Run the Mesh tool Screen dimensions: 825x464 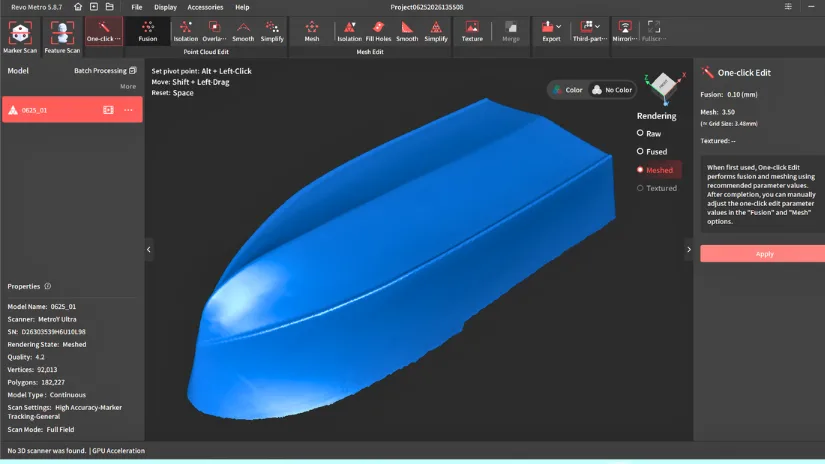point(311,32)
